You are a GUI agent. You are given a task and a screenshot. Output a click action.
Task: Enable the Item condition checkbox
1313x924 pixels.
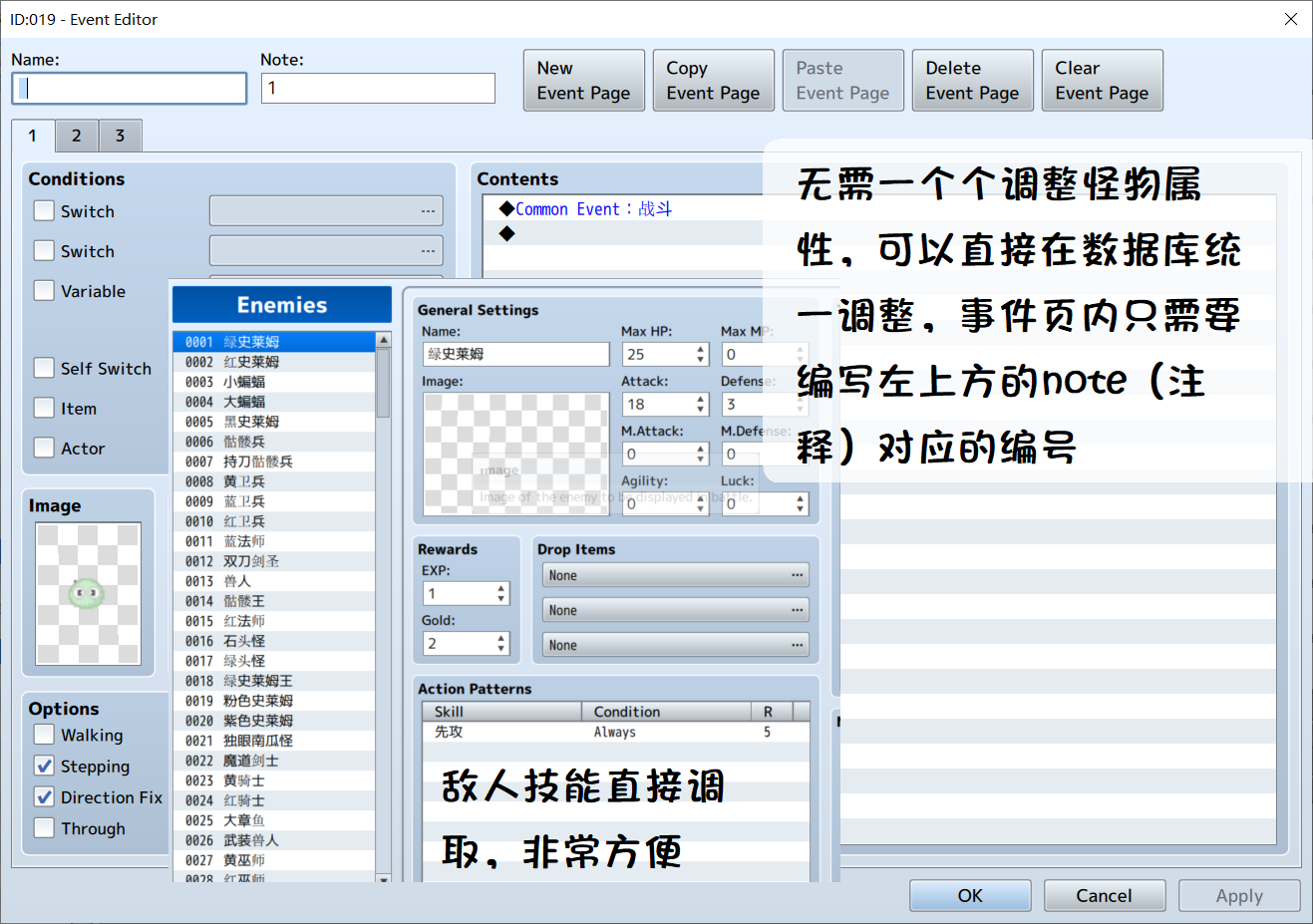(44, 408)
